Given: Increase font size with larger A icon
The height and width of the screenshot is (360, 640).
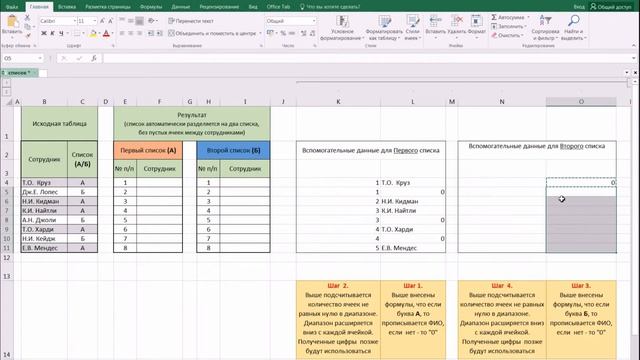Looking at the screenshot, I should (102, 21).
